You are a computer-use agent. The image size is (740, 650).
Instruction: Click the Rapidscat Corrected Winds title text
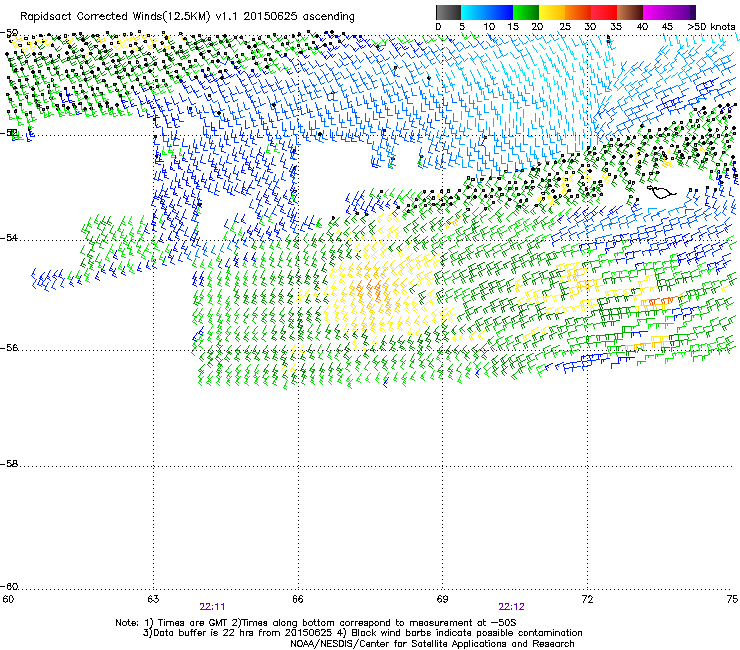(x=187, y=16)
